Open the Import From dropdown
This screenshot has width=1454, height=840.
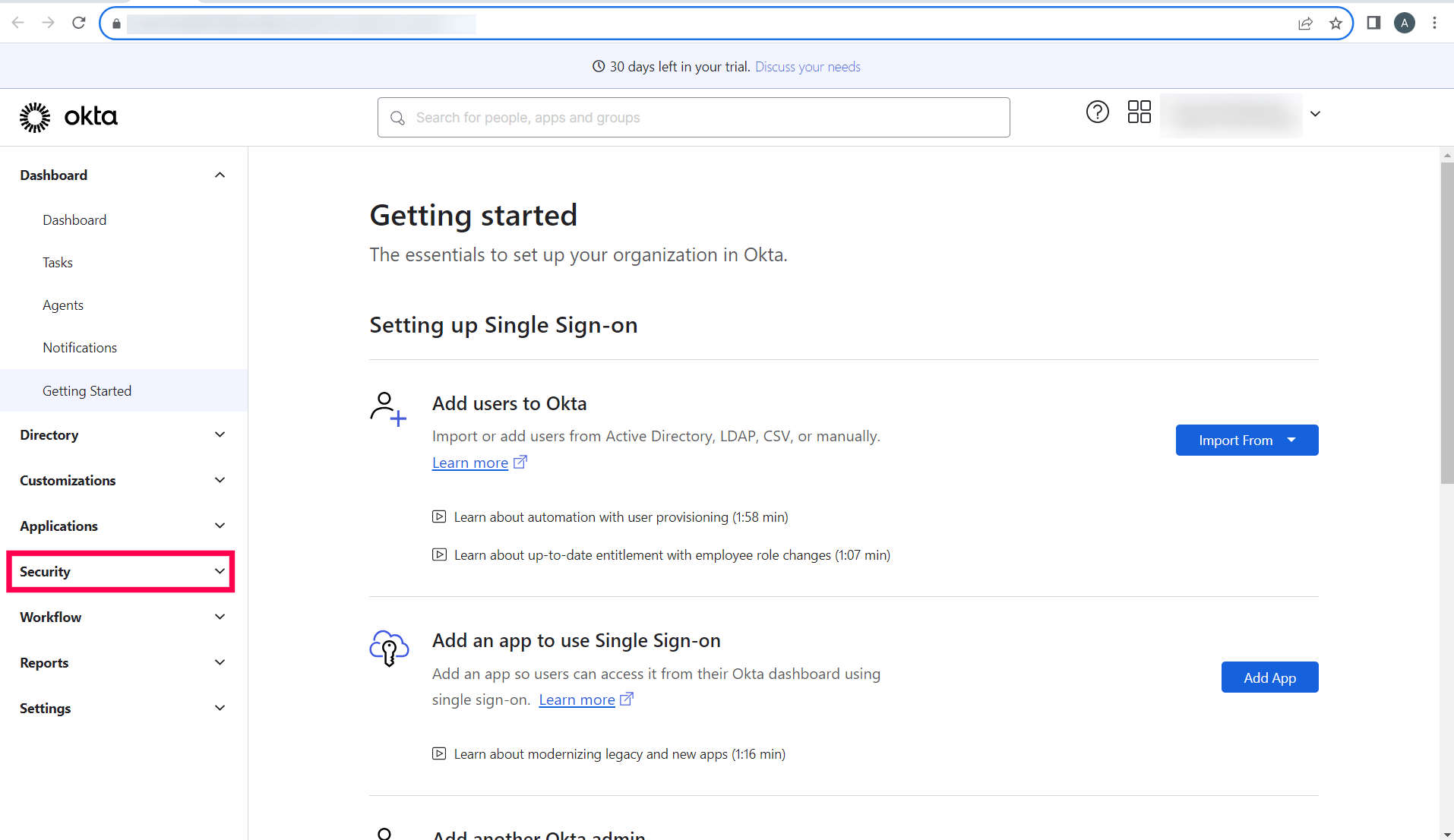pos(1247,441)
